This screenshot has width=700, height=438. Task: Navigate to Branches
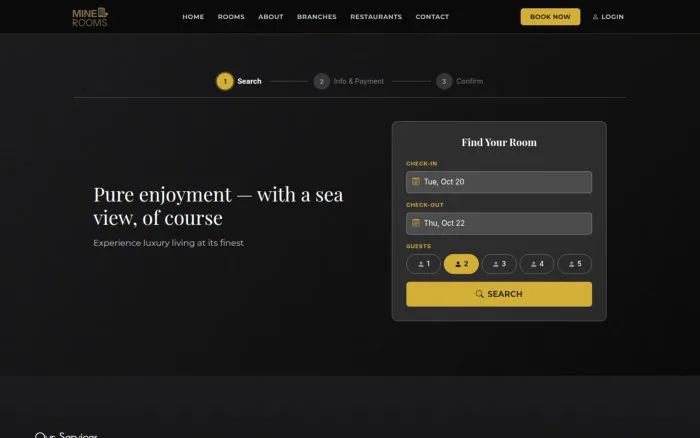click(317, 17)
